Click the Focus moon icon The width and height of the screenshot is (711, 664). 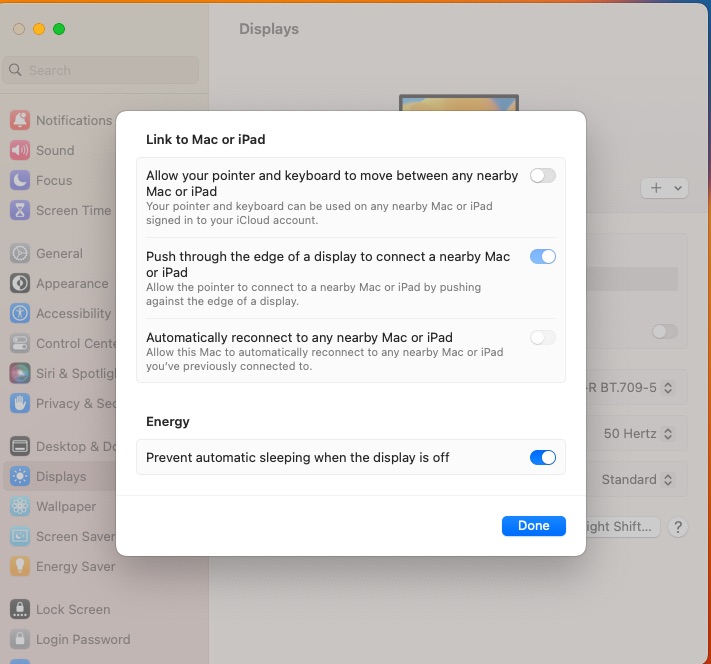coord(20,180)
